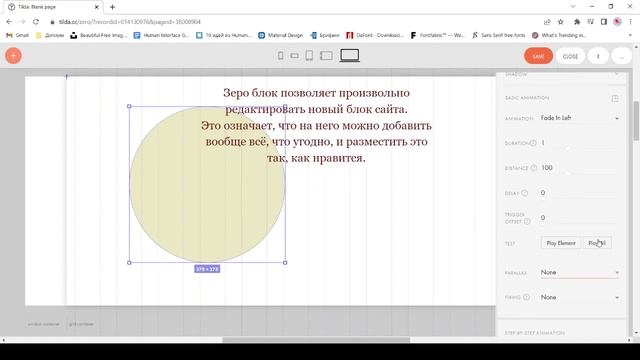Image resolution: width=640 pixels, height=360 pixels.
Task: Open the Chrome three-dot menu
Action: pos(630,22)
